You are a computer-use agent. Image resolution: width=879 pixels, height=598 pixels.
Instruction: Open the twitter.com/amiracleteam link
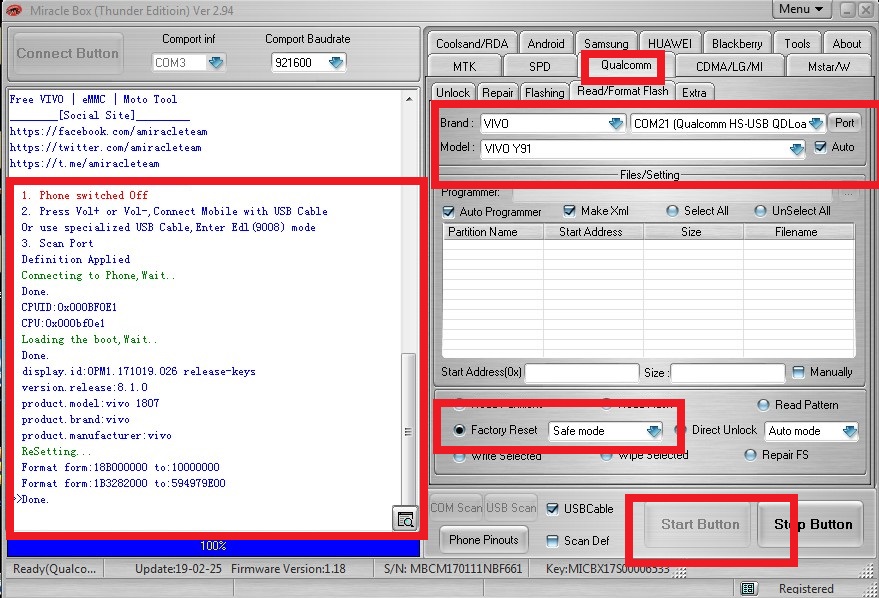(x=105, y=147)
